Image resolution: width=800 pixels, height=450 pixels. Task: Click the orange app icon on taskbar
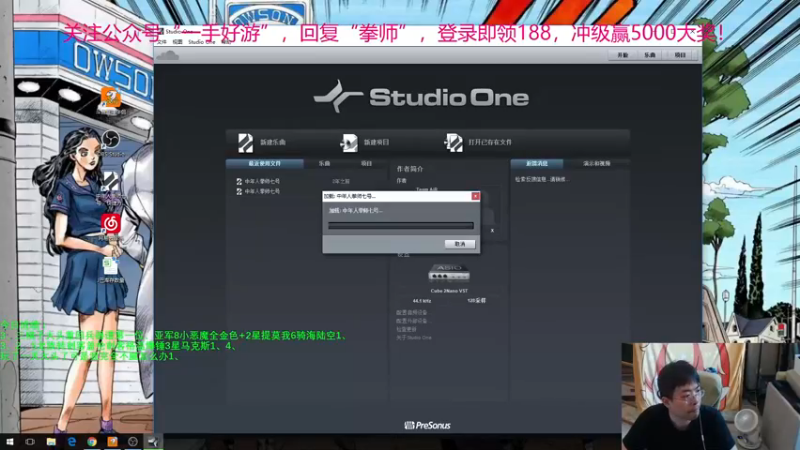click(x=112, y=442)
